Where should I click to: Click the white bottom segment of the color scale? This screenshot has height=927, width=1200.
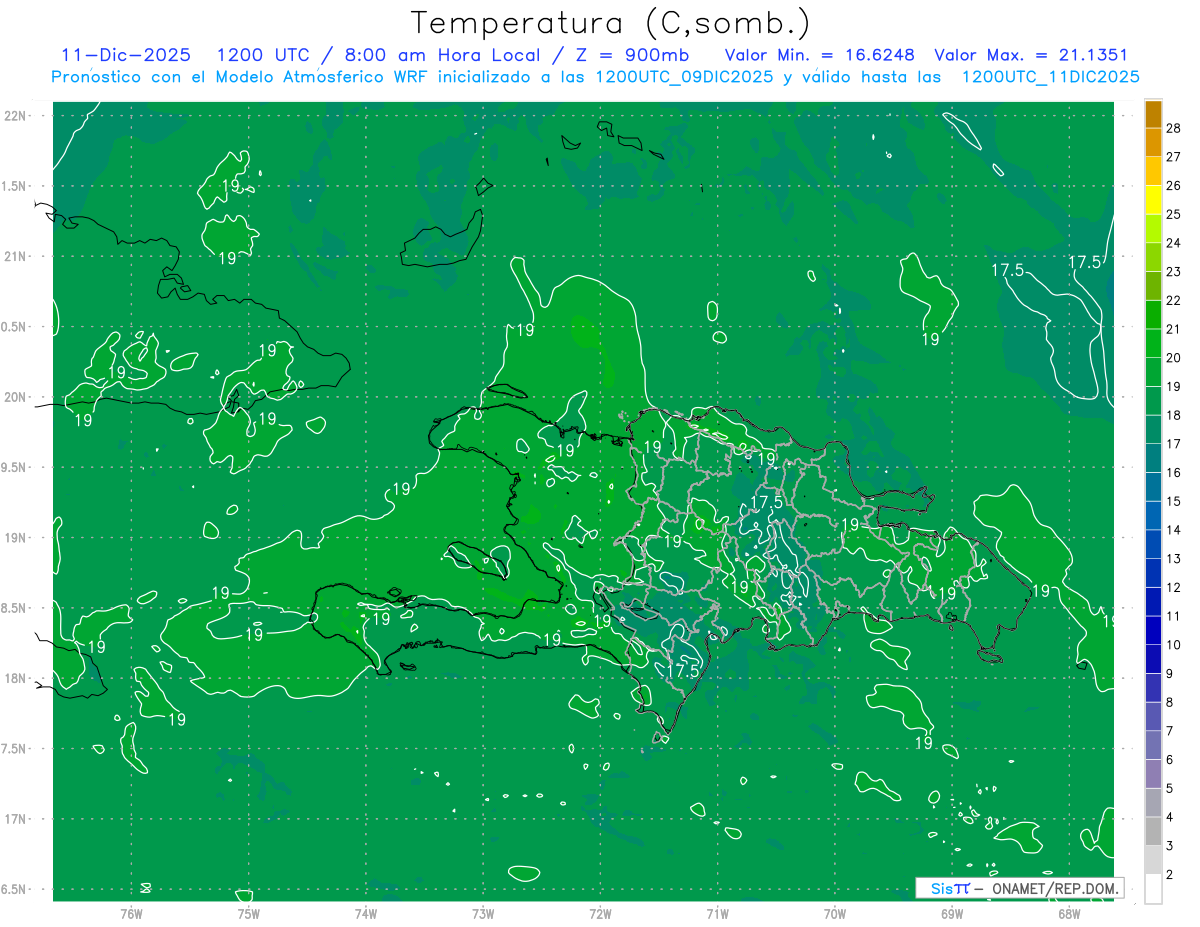pos(1154,888)
